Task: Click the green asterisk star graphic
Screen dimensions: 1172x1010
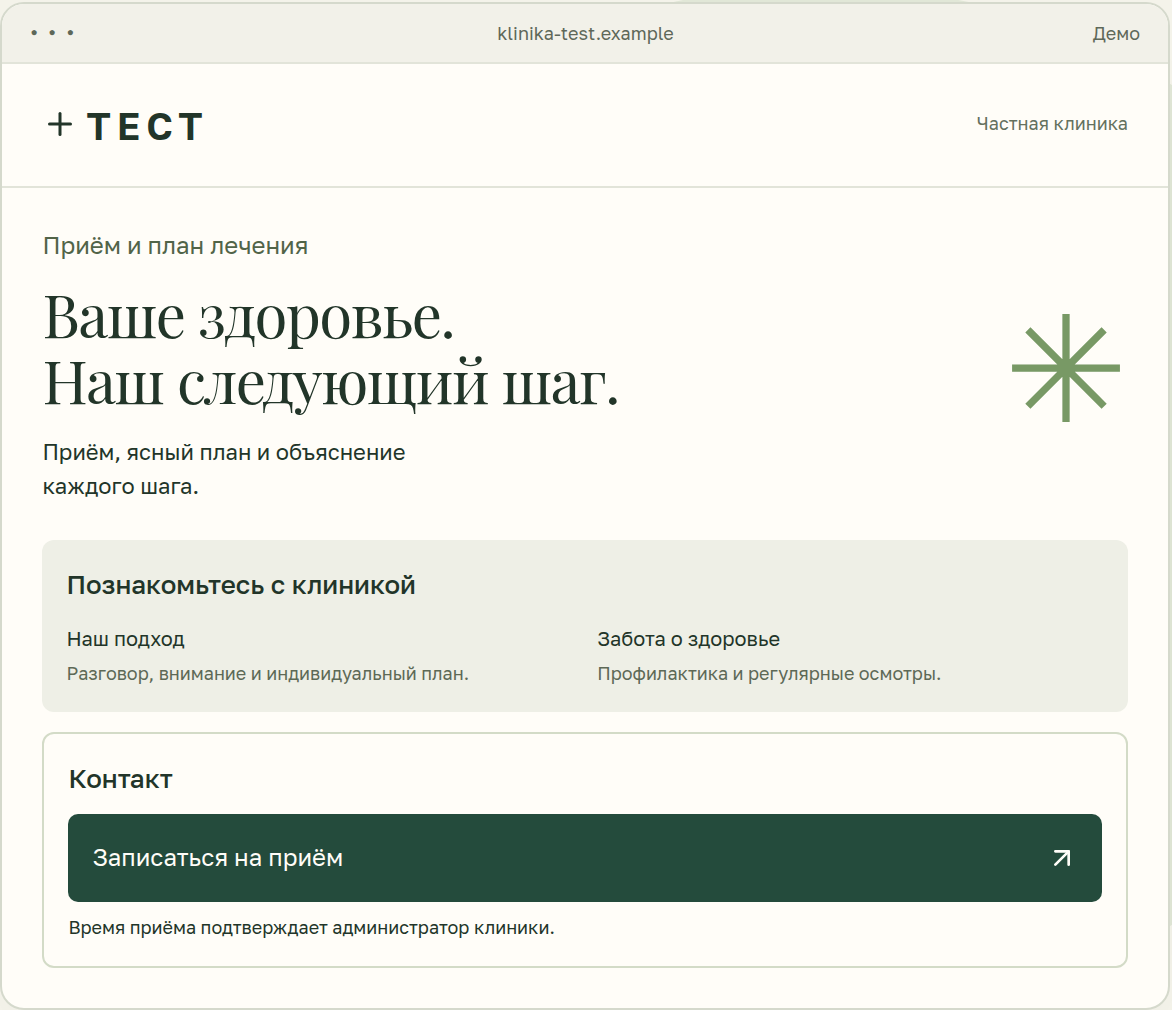Action: pyautogui.click(x=1066, y=368)
